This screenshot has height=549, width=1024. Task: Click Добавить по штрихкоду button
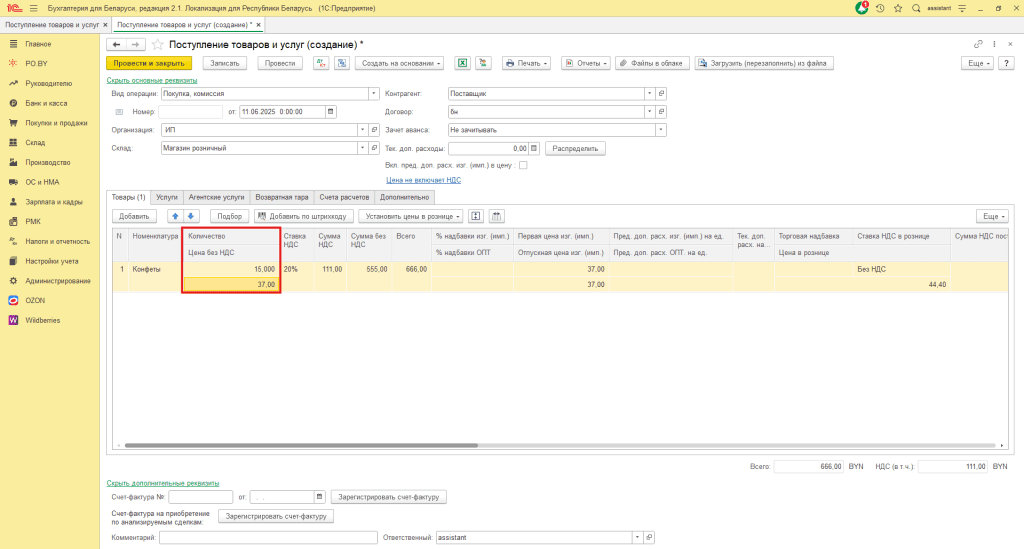tap(304, 216)
